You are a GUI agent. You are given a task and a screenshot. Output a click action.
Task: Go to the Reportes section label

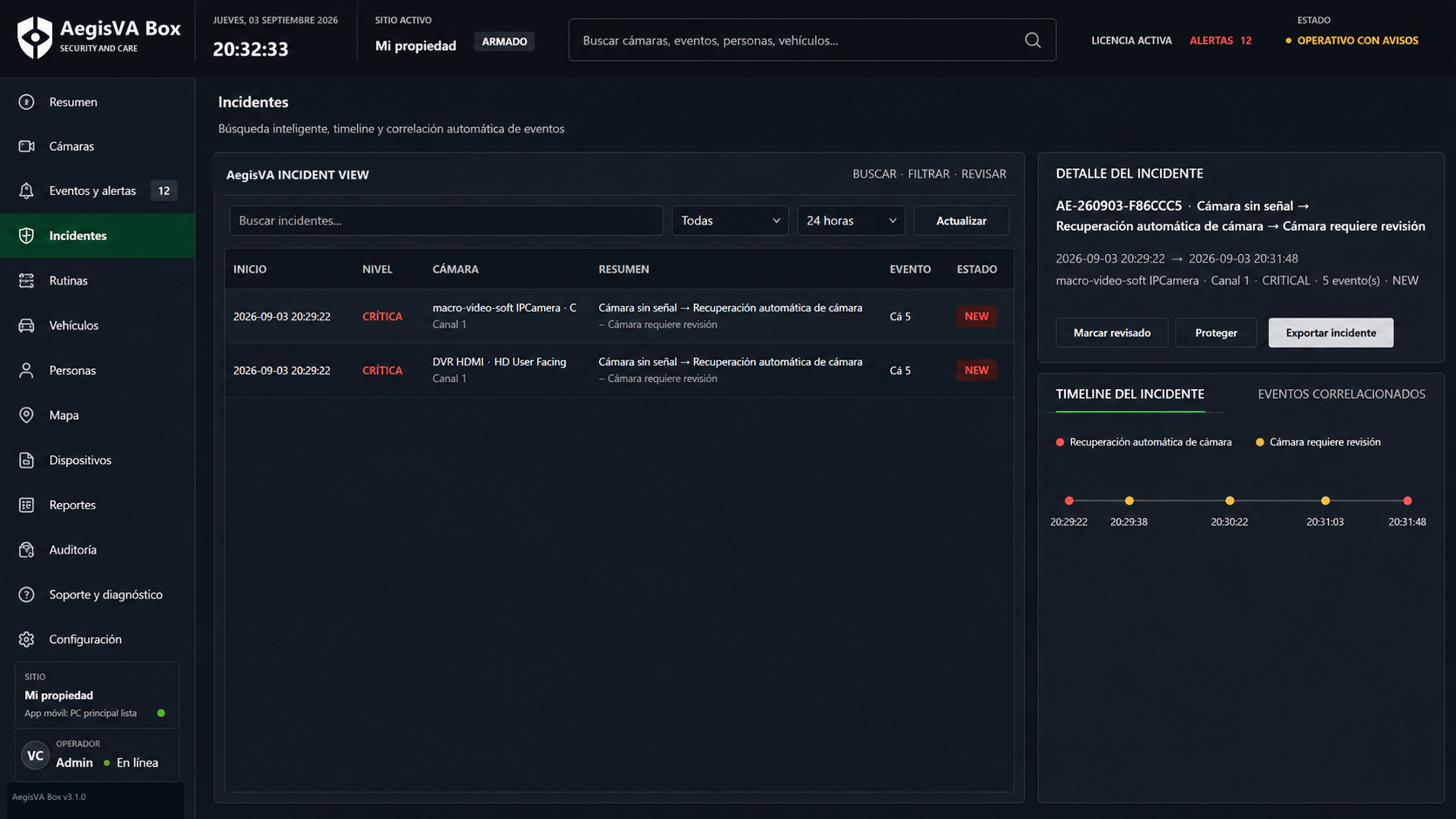point(72,505)
